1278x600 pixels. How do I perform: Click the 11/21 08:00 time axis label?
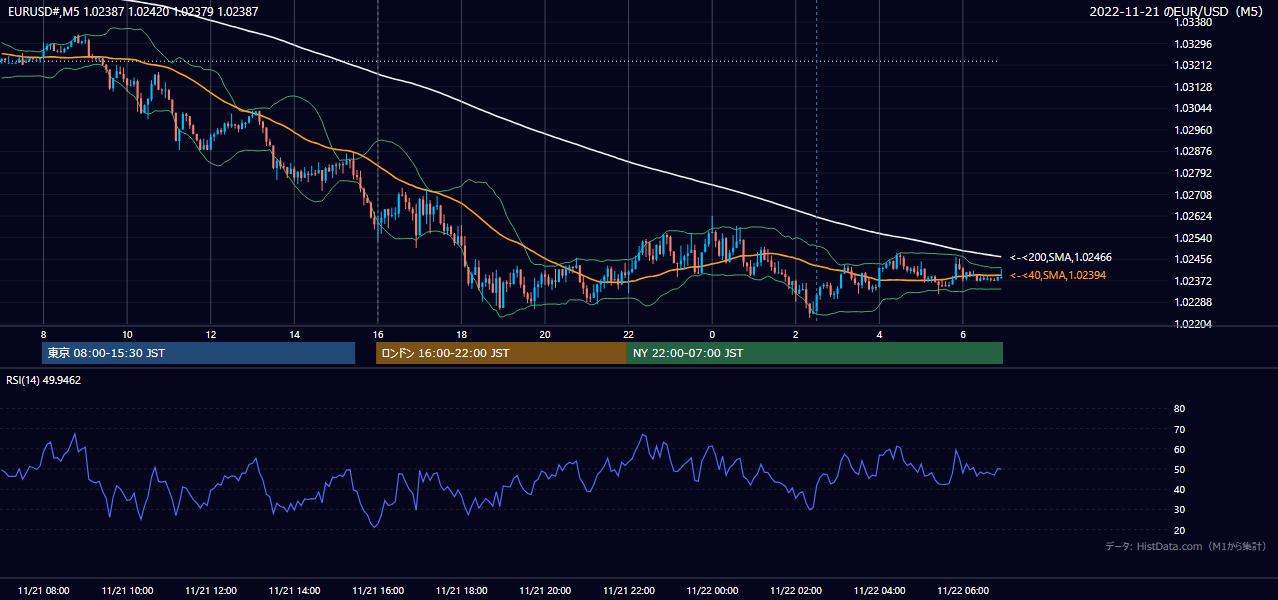(x=44, y=591)
